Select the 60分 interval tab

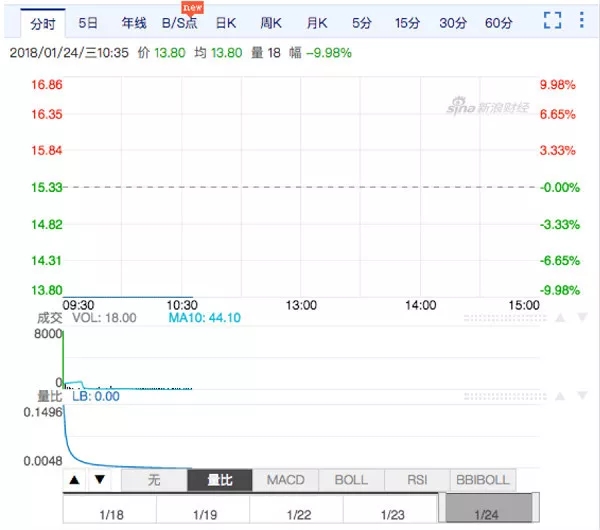click(499, 22)
